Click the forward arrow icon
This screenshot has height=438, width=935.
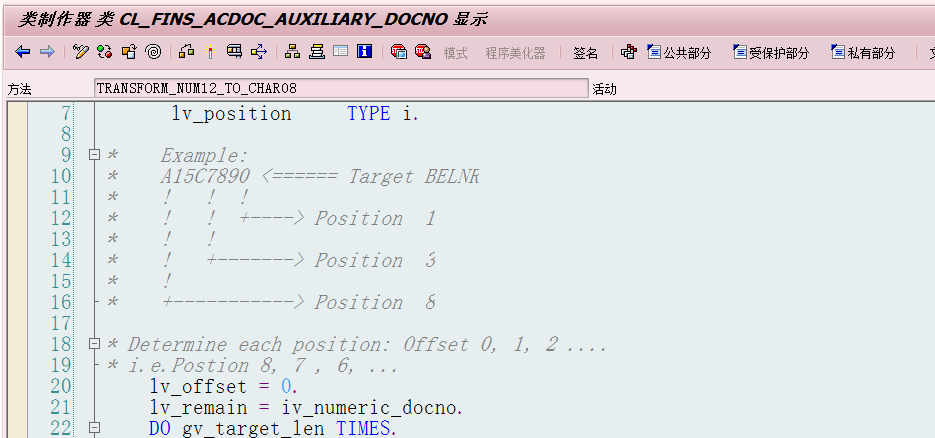pos(47,52)
